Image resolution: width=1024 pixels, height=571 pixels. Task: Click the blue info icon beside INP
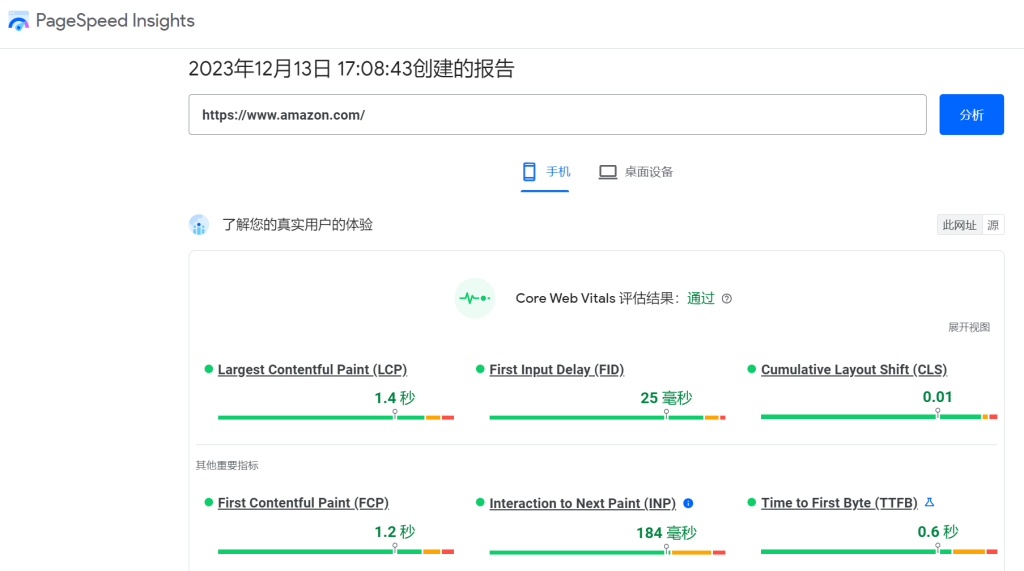coord(688,503)
